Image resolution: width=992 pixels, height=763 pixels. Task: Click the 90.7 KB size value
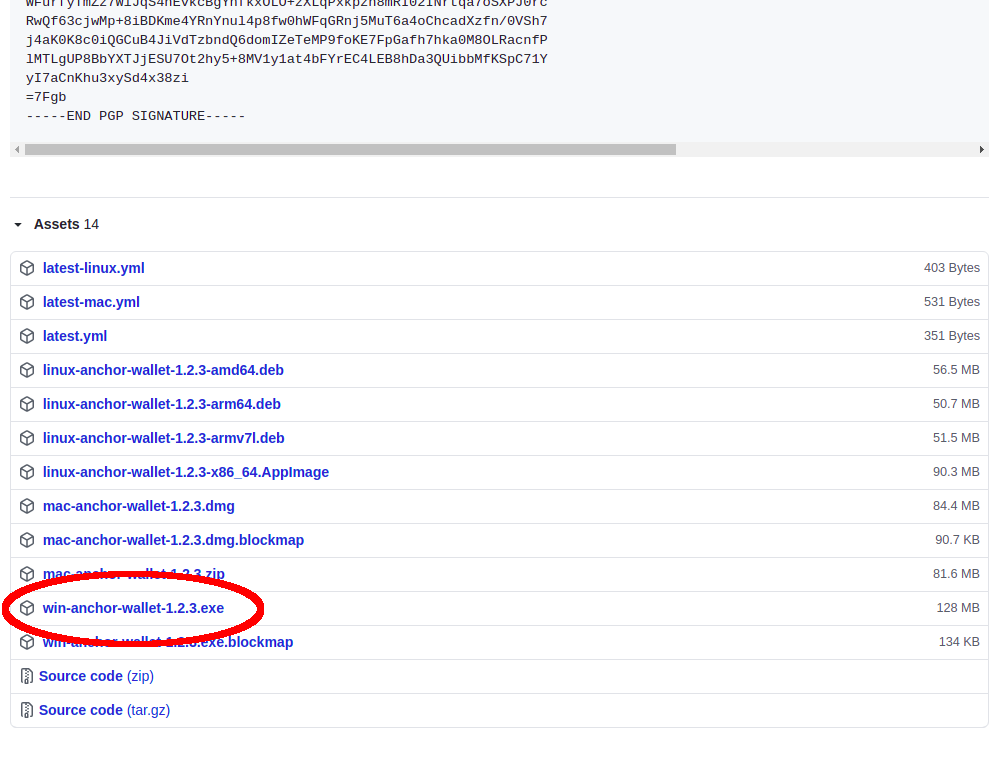point(957,540)
